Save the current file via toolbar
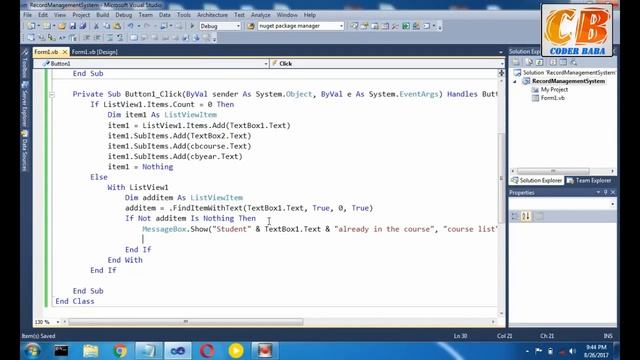640x360 pixels. (x=73, y=26)
